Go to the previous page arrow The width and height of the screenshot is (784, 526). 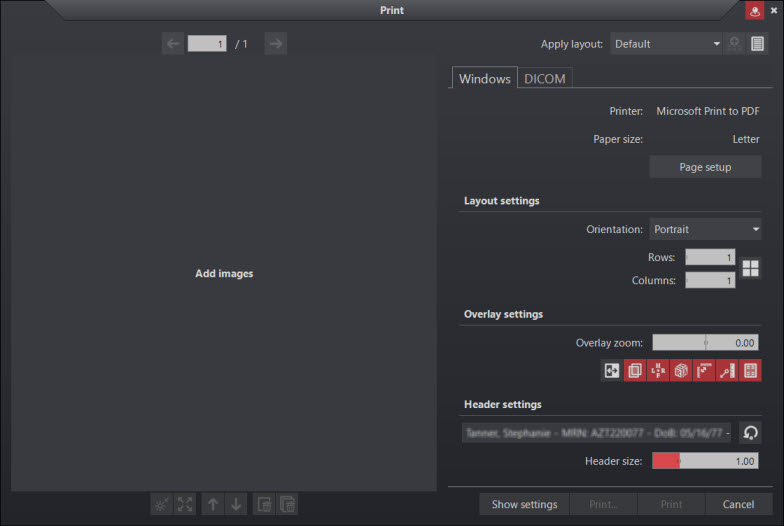pos(173,43)
